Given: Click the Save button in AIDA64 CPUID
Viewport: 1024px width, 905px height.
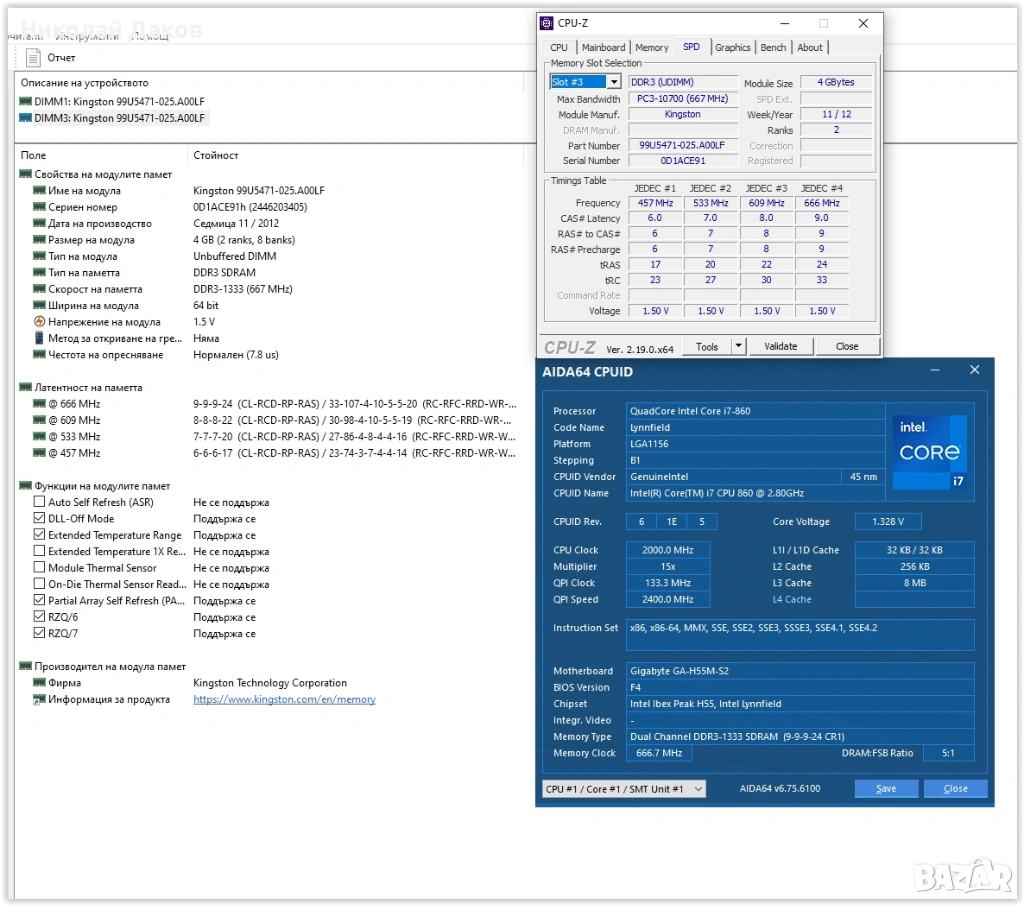Looking at the screenshot, I should (885, 789).
